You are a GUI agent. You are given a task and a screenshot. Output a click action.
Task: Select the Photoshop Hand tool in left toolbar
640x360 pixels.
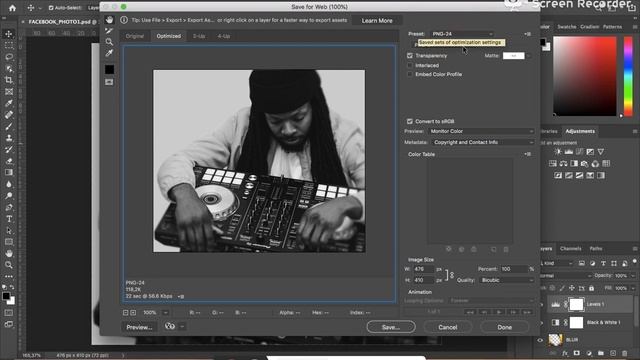pyautogui.click(x=9, y=253)
